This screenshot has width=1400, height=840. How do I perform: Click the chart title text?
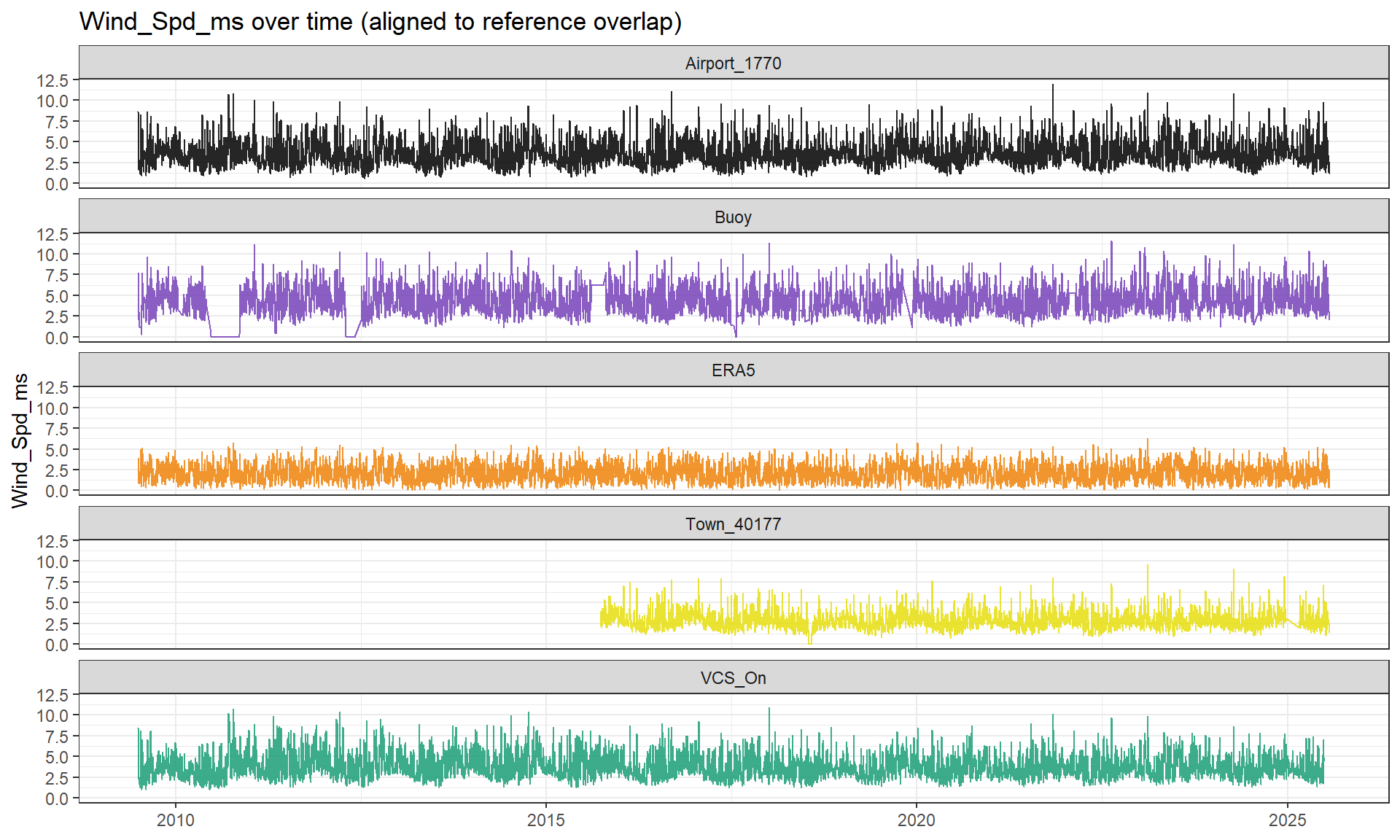pyautogui.click(x=380, y=22)
